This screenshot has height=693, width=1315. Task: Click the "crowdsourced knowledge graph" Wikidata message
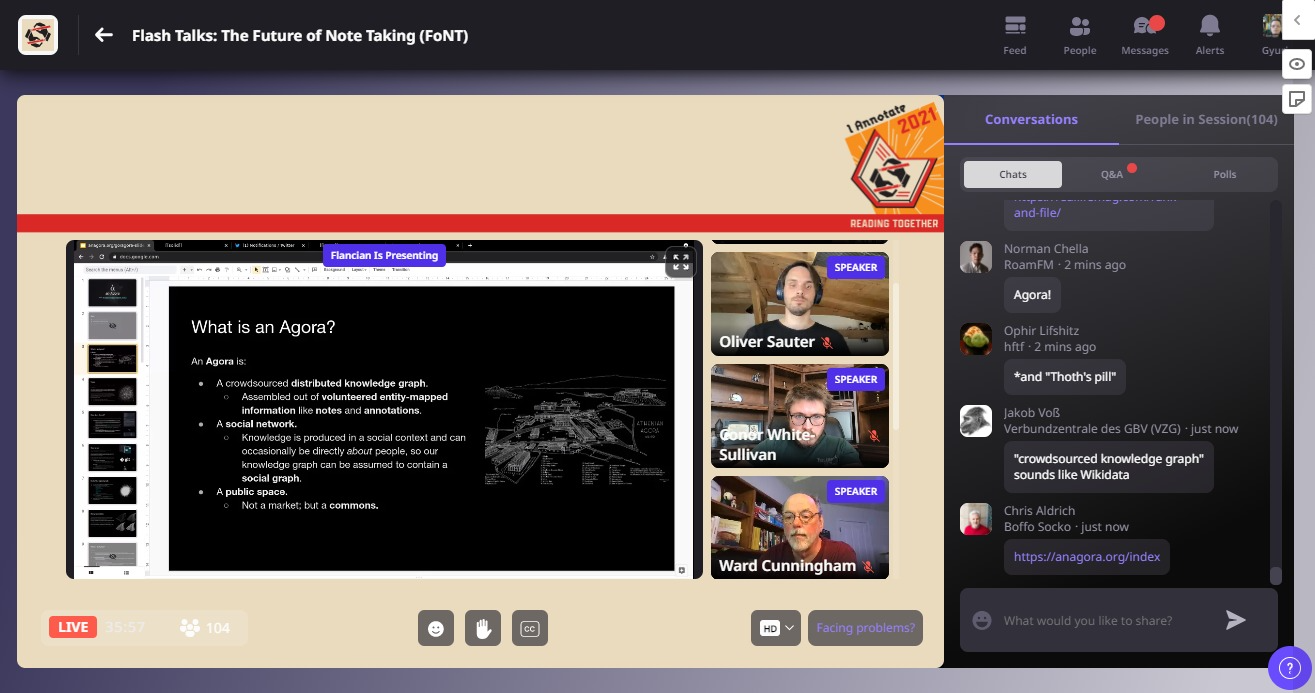coord(1108,467)
